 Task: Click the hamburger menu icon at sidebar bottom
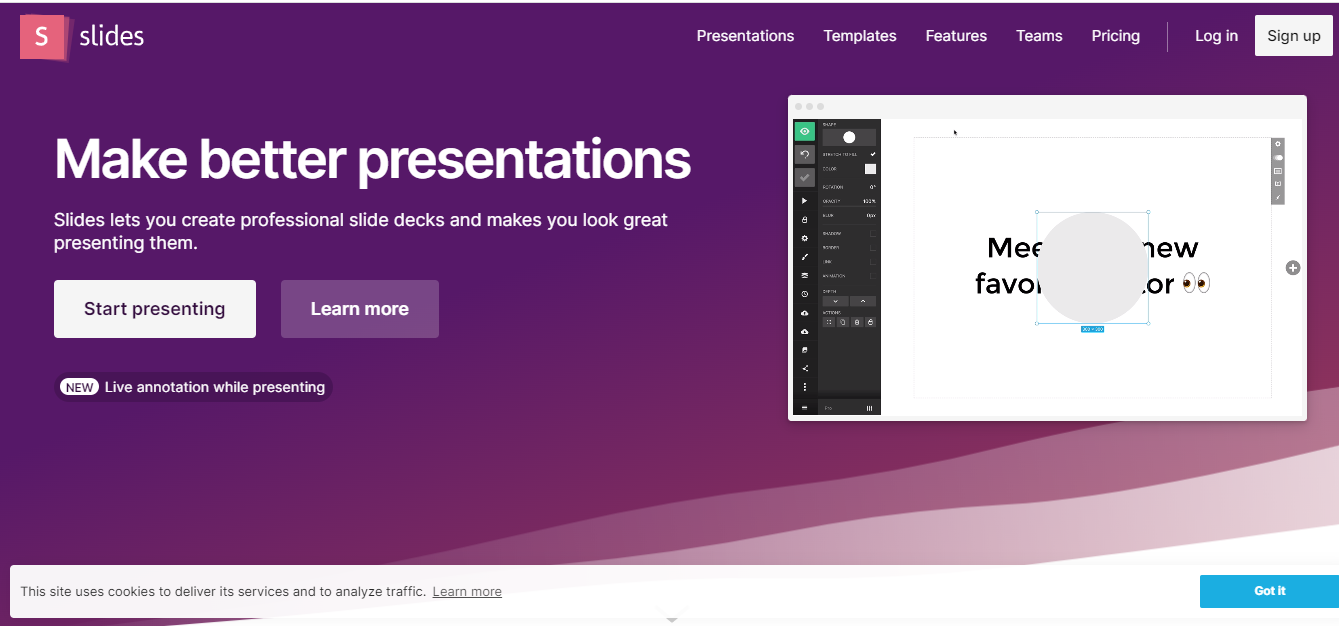tap(805, 407)
